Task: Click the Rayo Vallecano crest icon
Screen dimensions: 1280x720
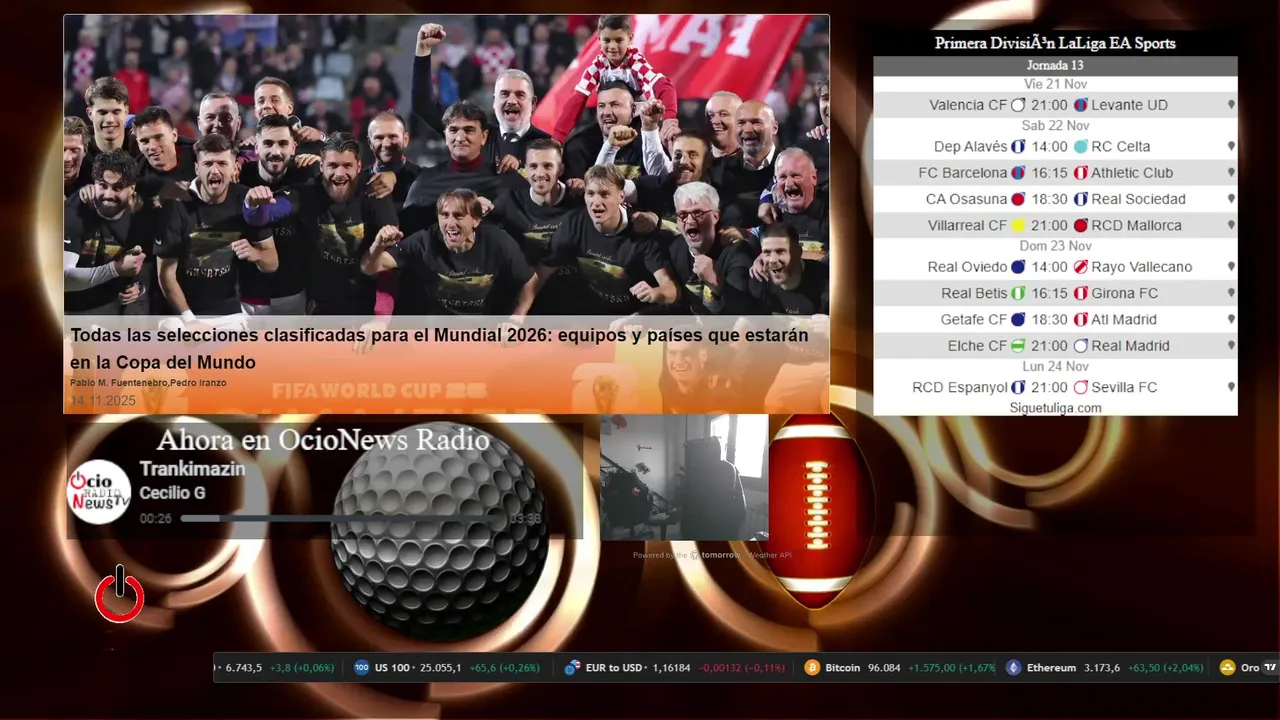Action: (1081, 267)
